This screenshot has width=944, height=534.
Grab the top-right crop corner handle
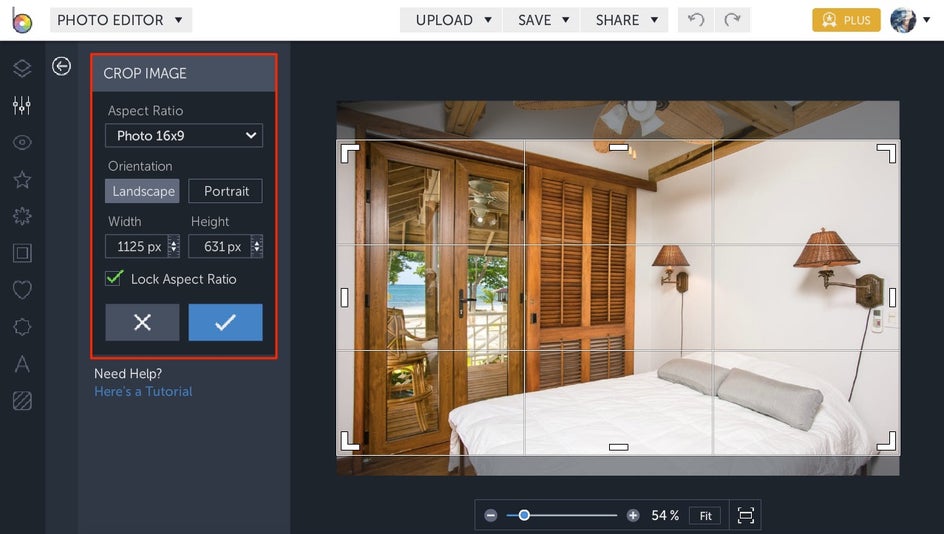(x=886, y=154)
